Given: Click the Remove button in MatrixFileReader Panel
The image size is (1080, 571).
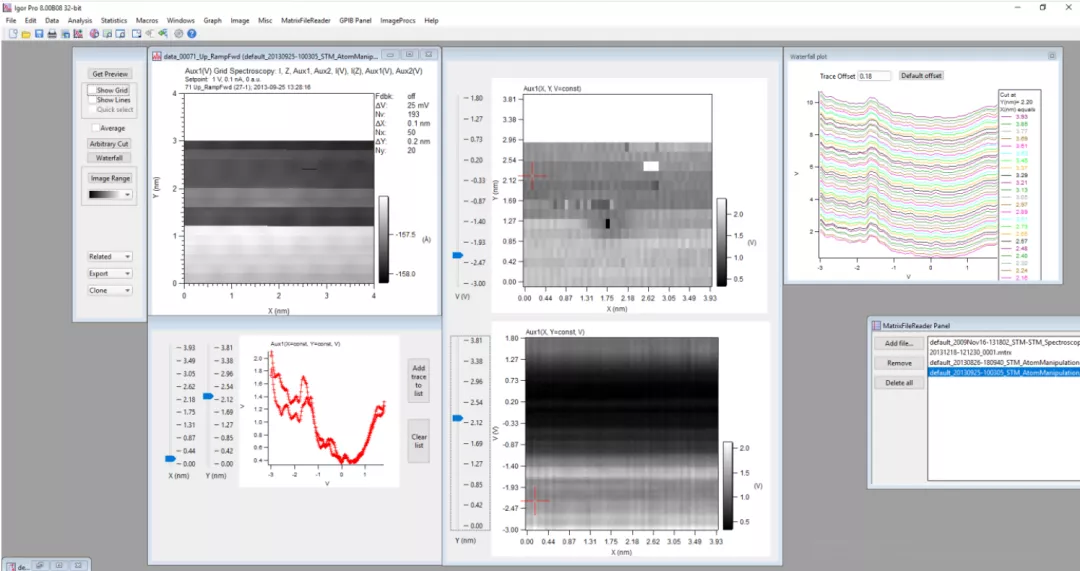Looking at the screenshot, I should coord(899,363).
